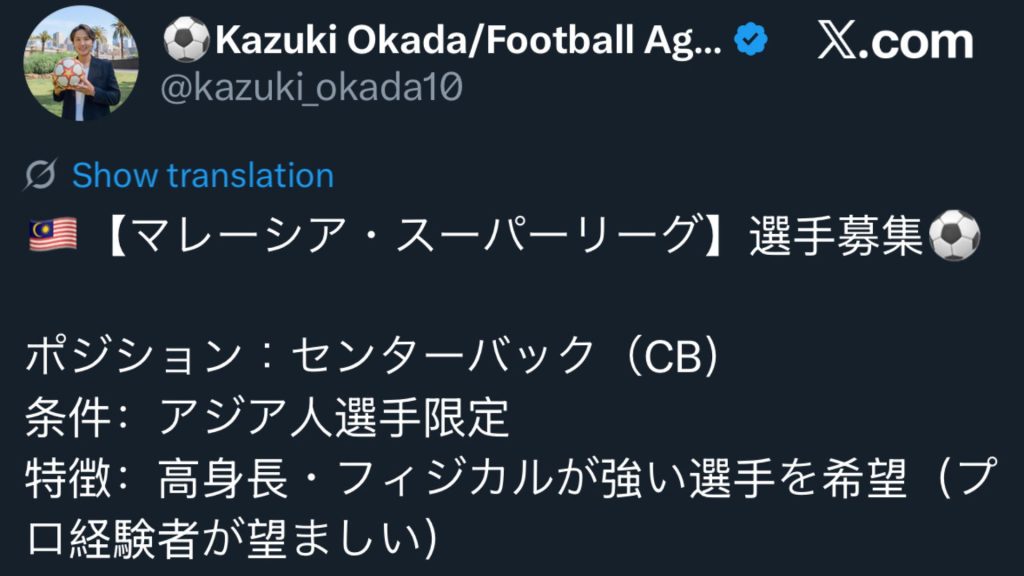Click the blue verified checkmark badge
Image resolution: width=1024 pixels, height=576 pixels.
750,41
